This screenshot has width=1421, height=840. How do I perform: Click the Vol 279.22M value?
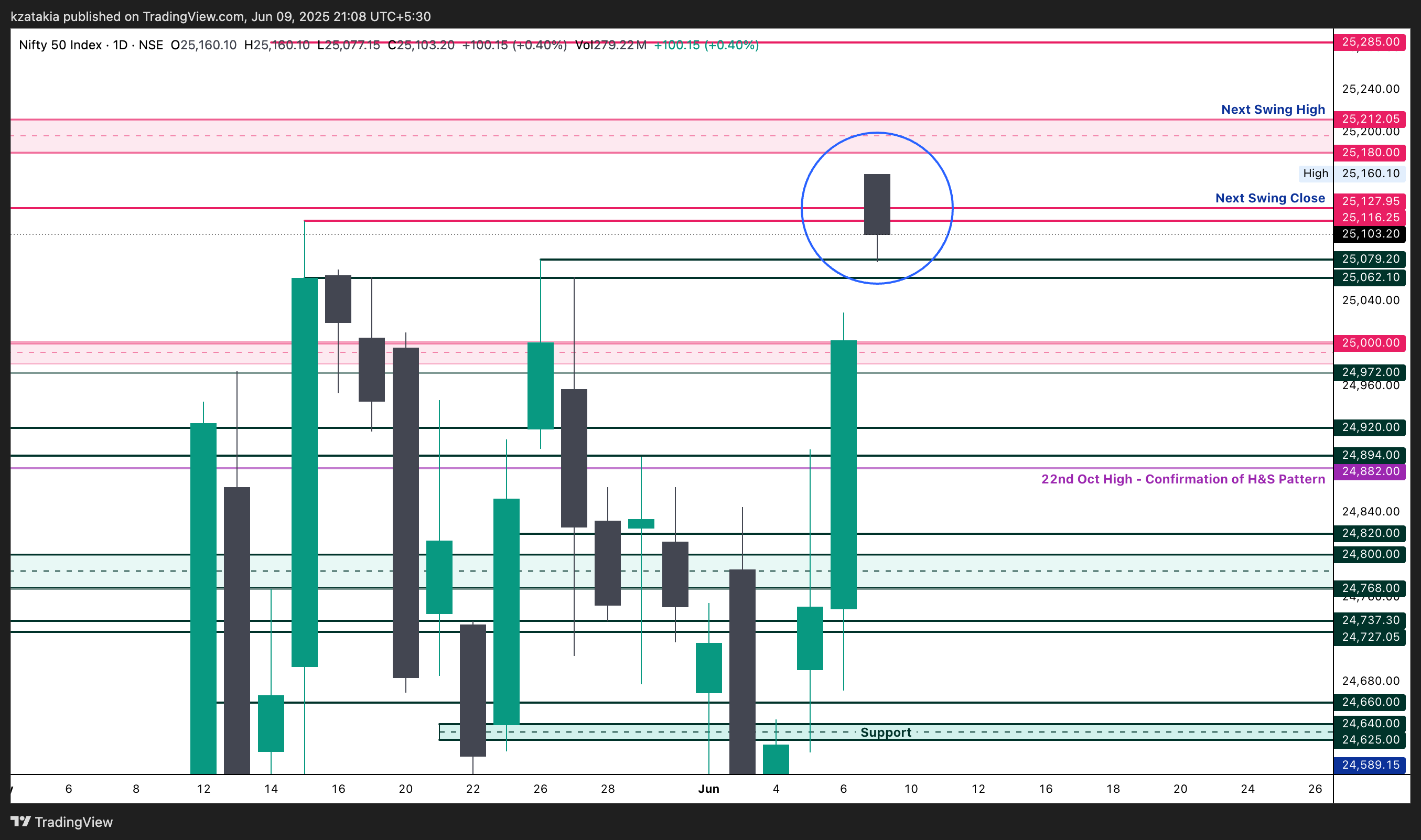[x=611, y=45]
